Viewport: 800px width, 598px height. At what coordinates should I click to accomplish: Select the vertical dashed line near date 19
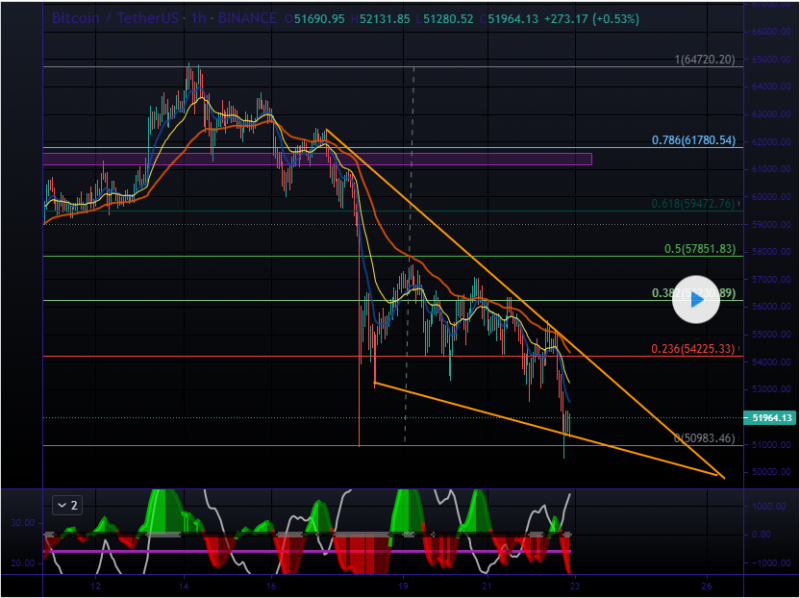(405, 250)
